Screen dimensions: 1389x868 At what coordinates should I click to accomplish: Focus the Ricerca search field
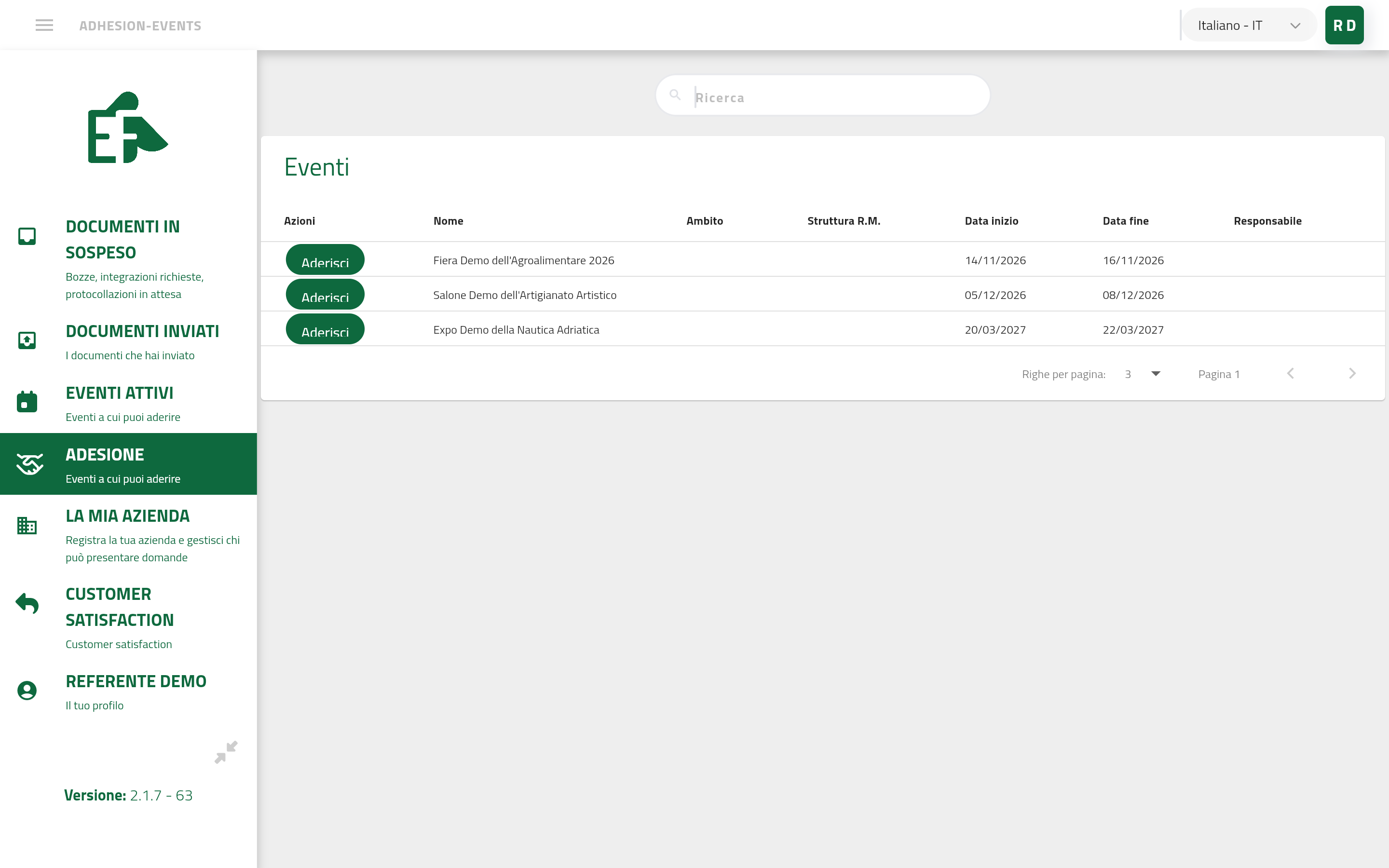pyautogui.click(x=822, y=95)
